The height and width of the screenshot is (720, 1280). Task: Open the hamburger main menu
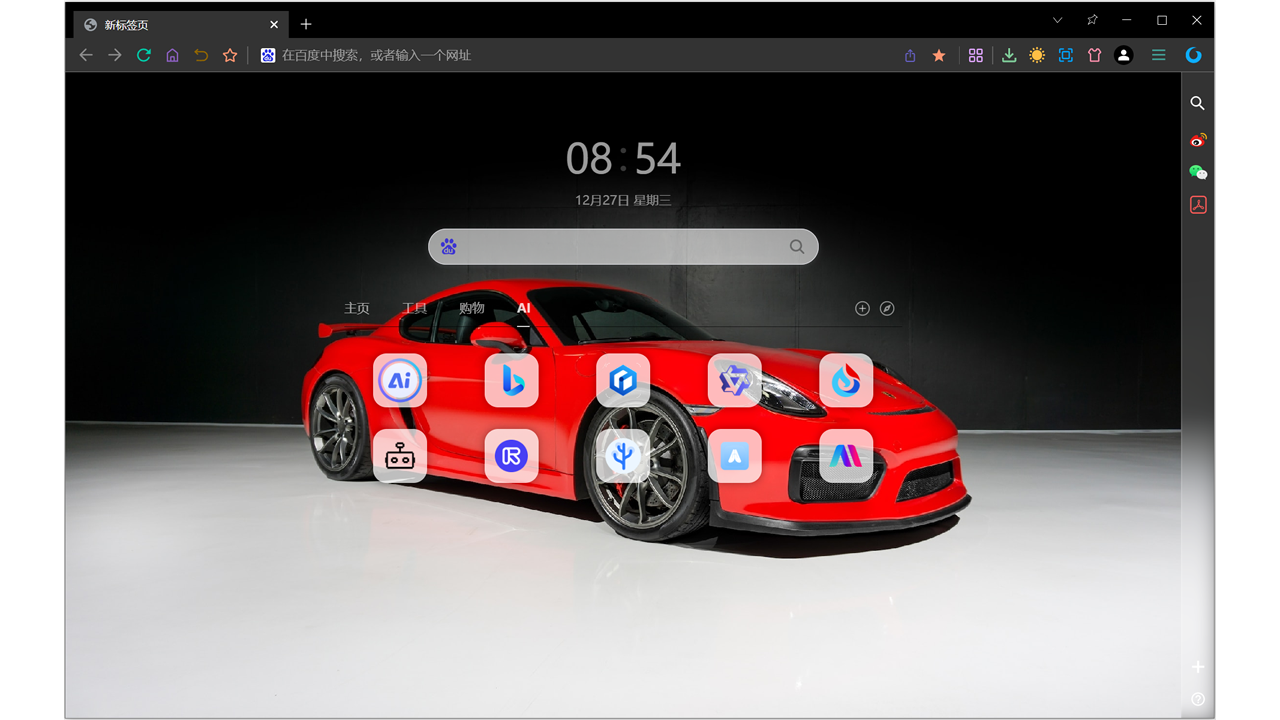point(1159,56)
